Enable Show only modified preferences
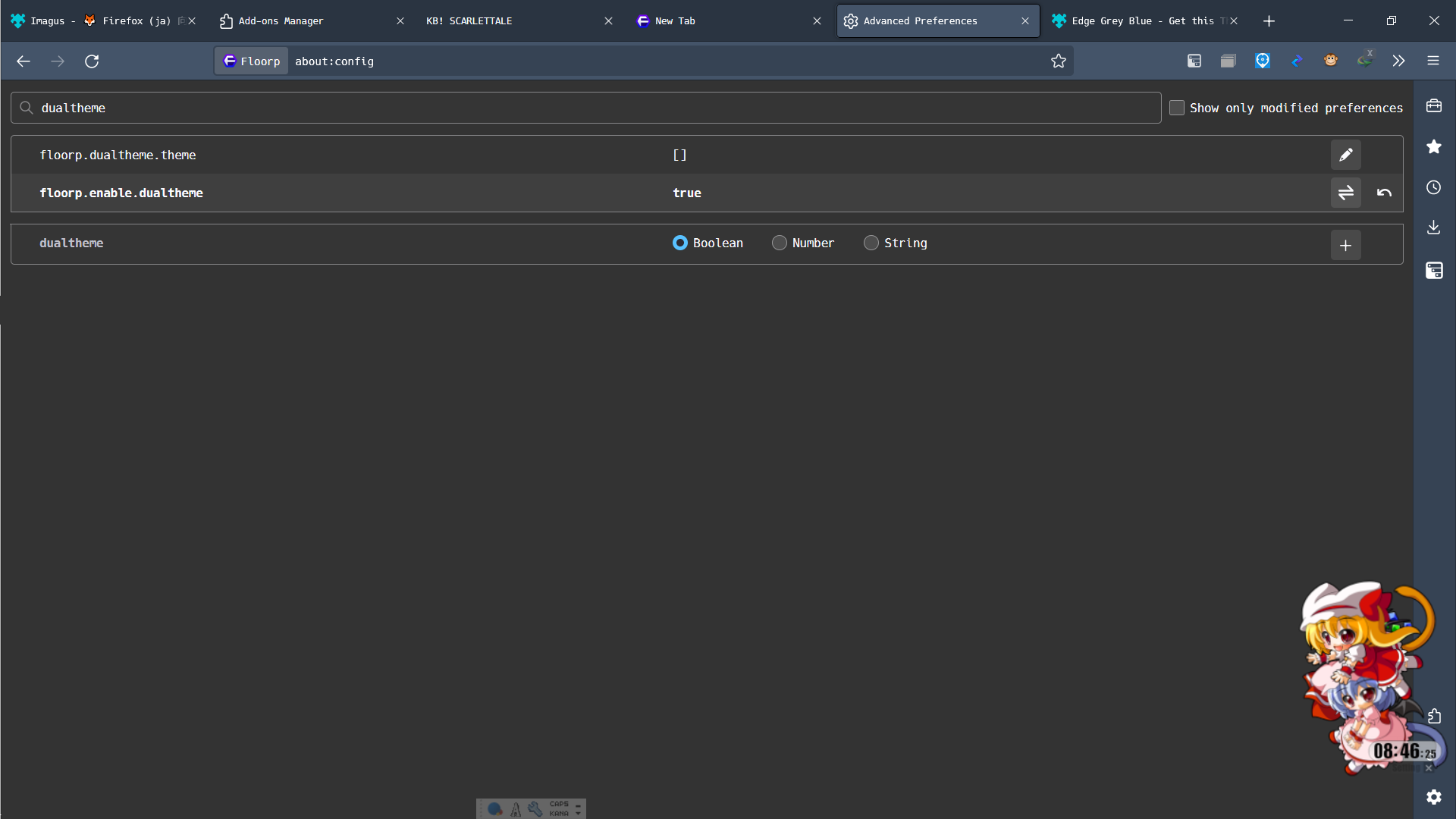1456x819 pixels. (x=1177, y=108)
